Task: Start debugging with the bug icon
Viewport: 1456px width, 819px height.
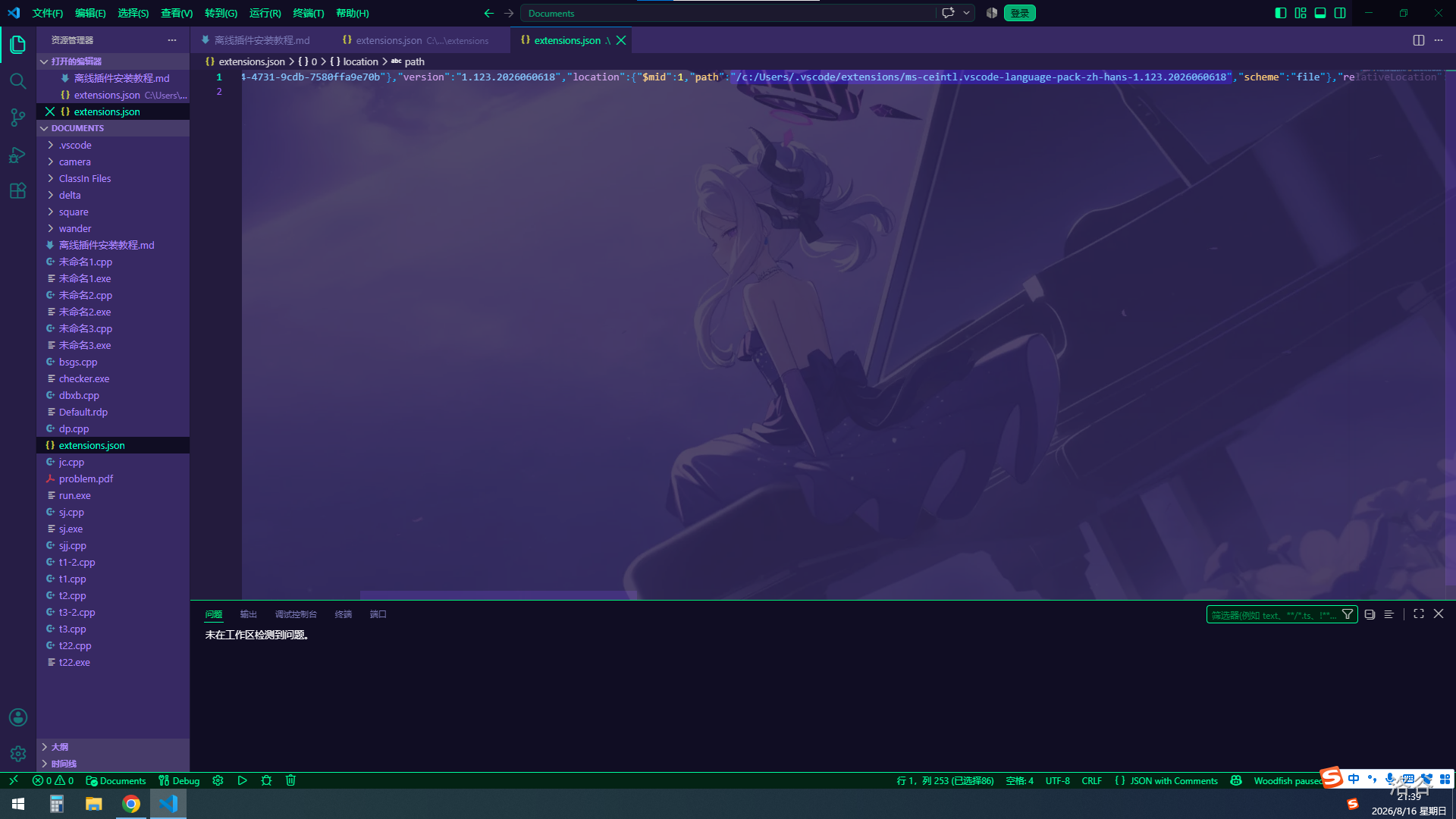Action: [x=266, y=780]
